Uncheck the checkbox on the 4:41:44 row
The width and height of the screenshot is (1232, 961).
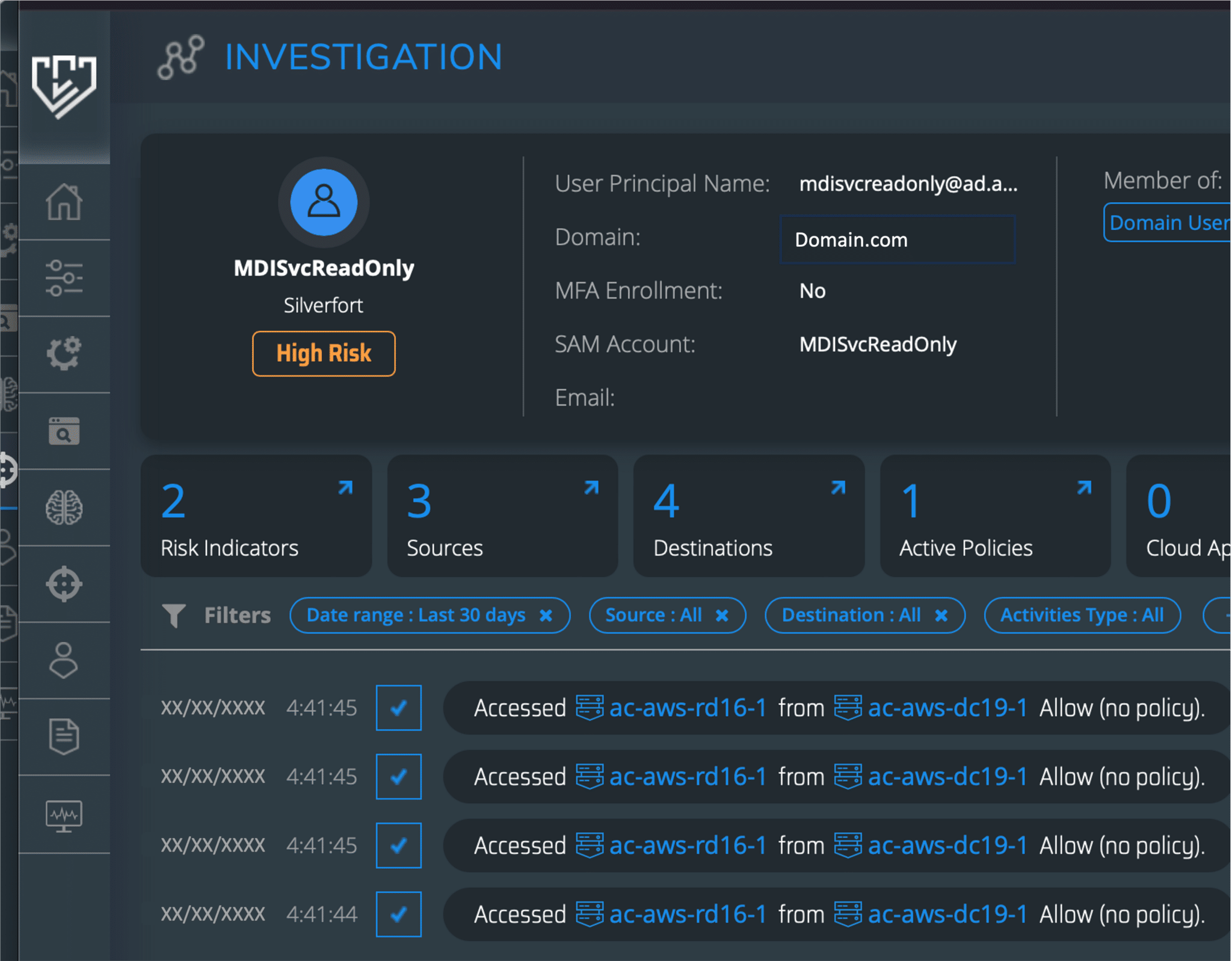[398, 914]
